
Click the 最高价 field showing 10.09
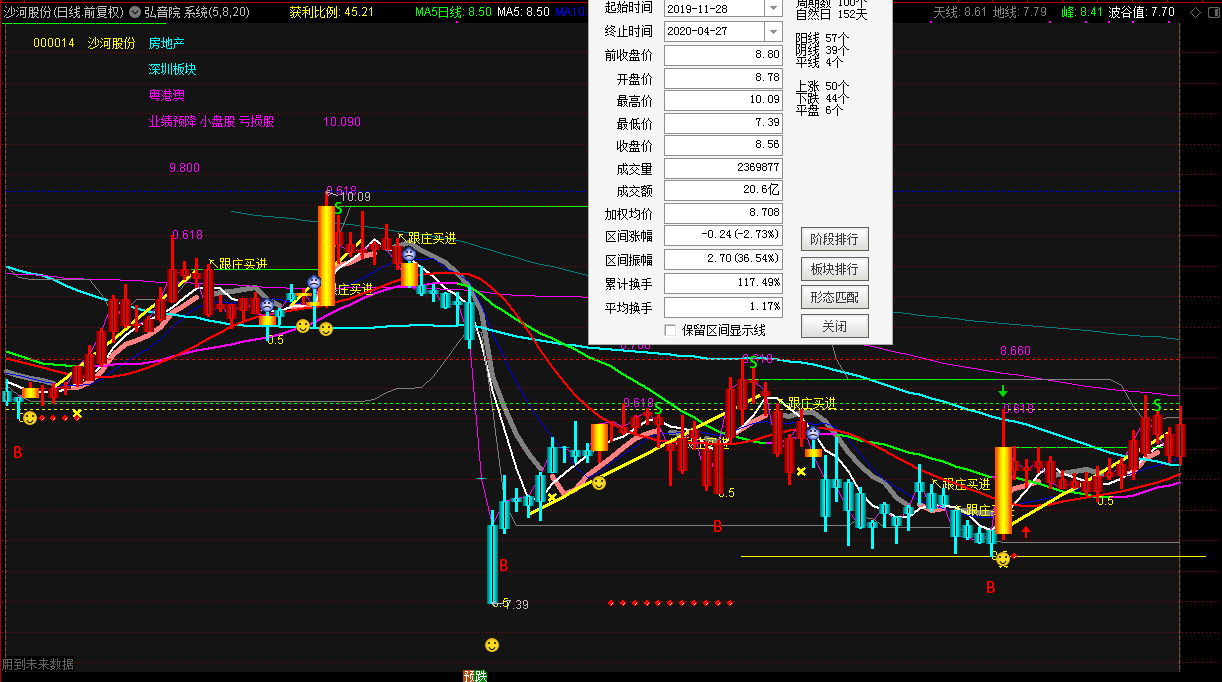tap(724, 100)
